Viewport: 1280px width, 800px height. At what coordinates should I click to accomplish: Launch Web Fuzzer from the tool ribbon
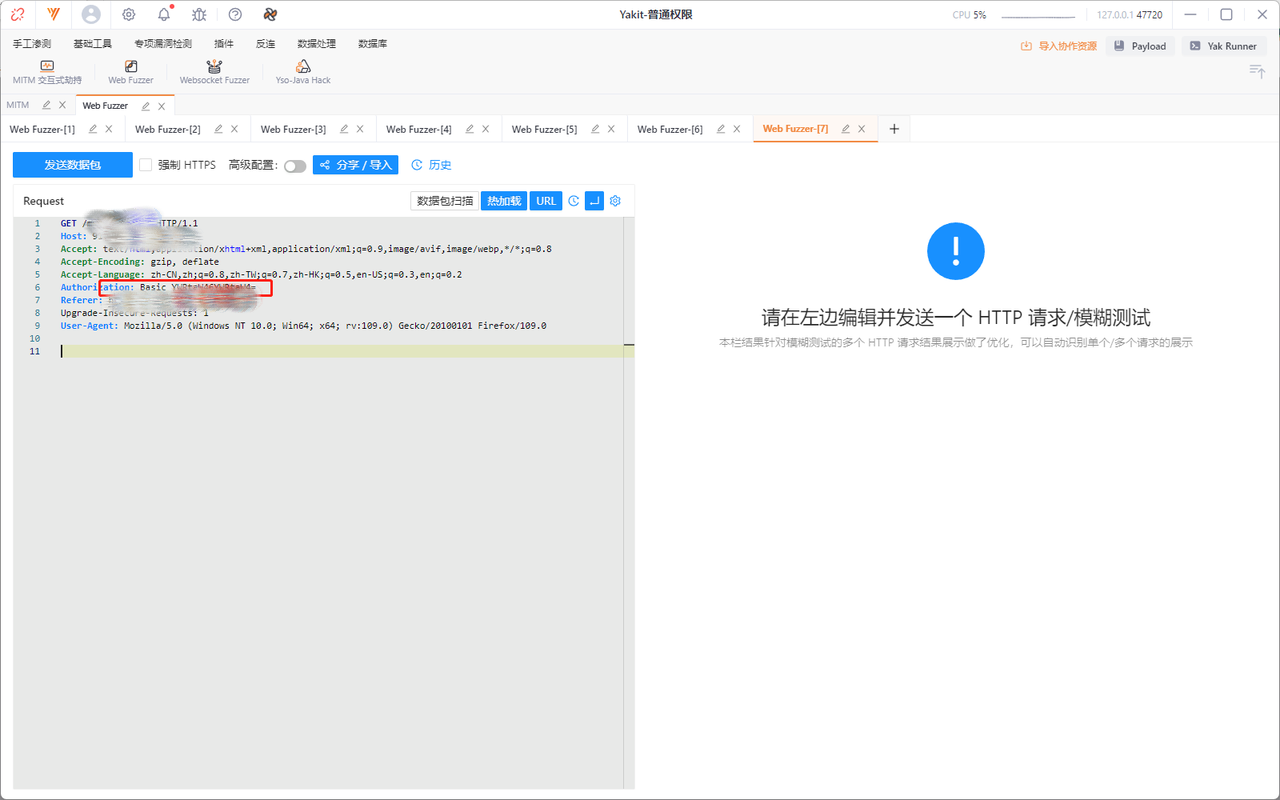(x=131, y=73)
